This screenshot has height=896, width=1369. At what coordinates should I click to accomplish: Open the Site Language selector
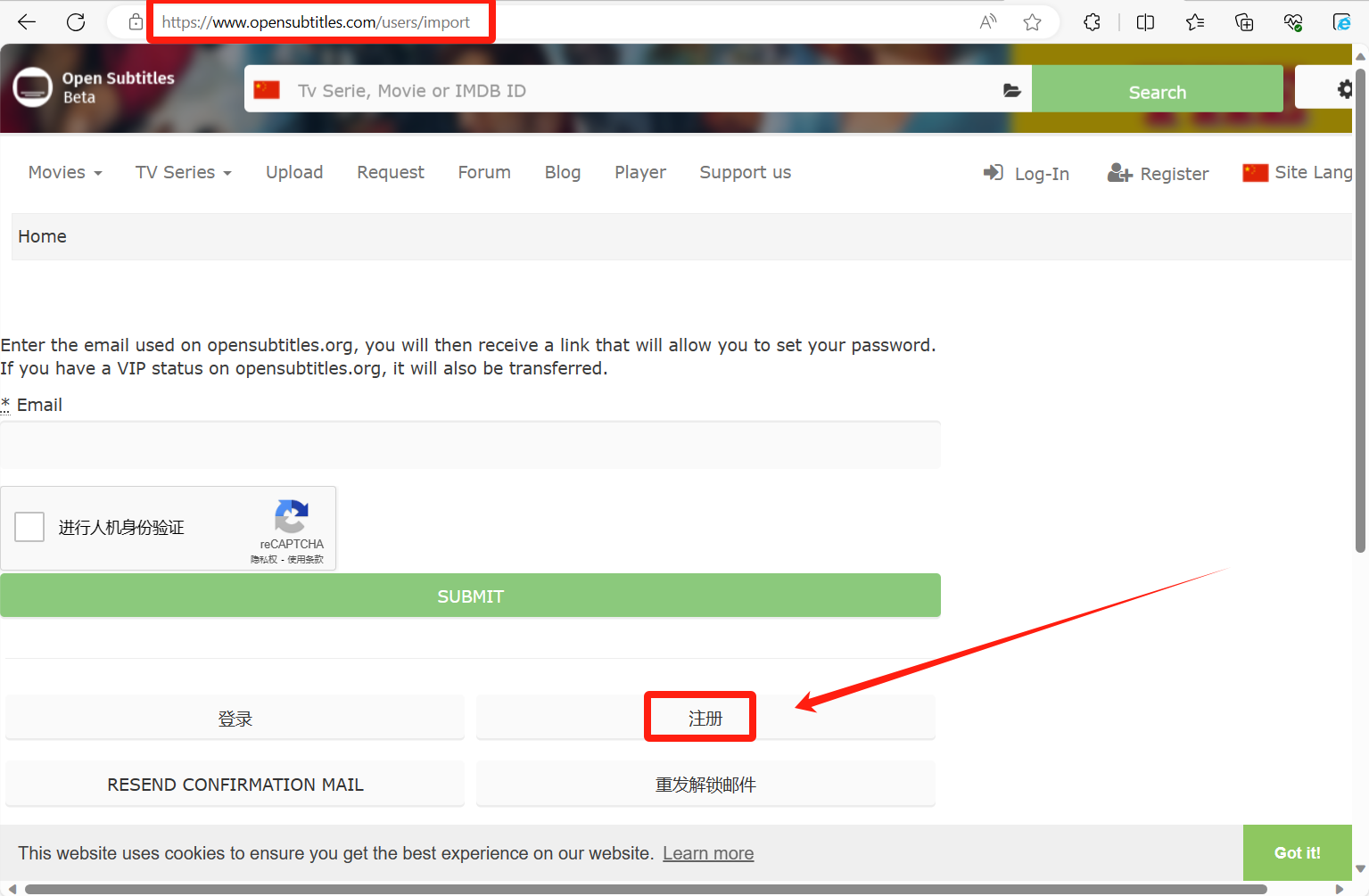[1299, 173]
